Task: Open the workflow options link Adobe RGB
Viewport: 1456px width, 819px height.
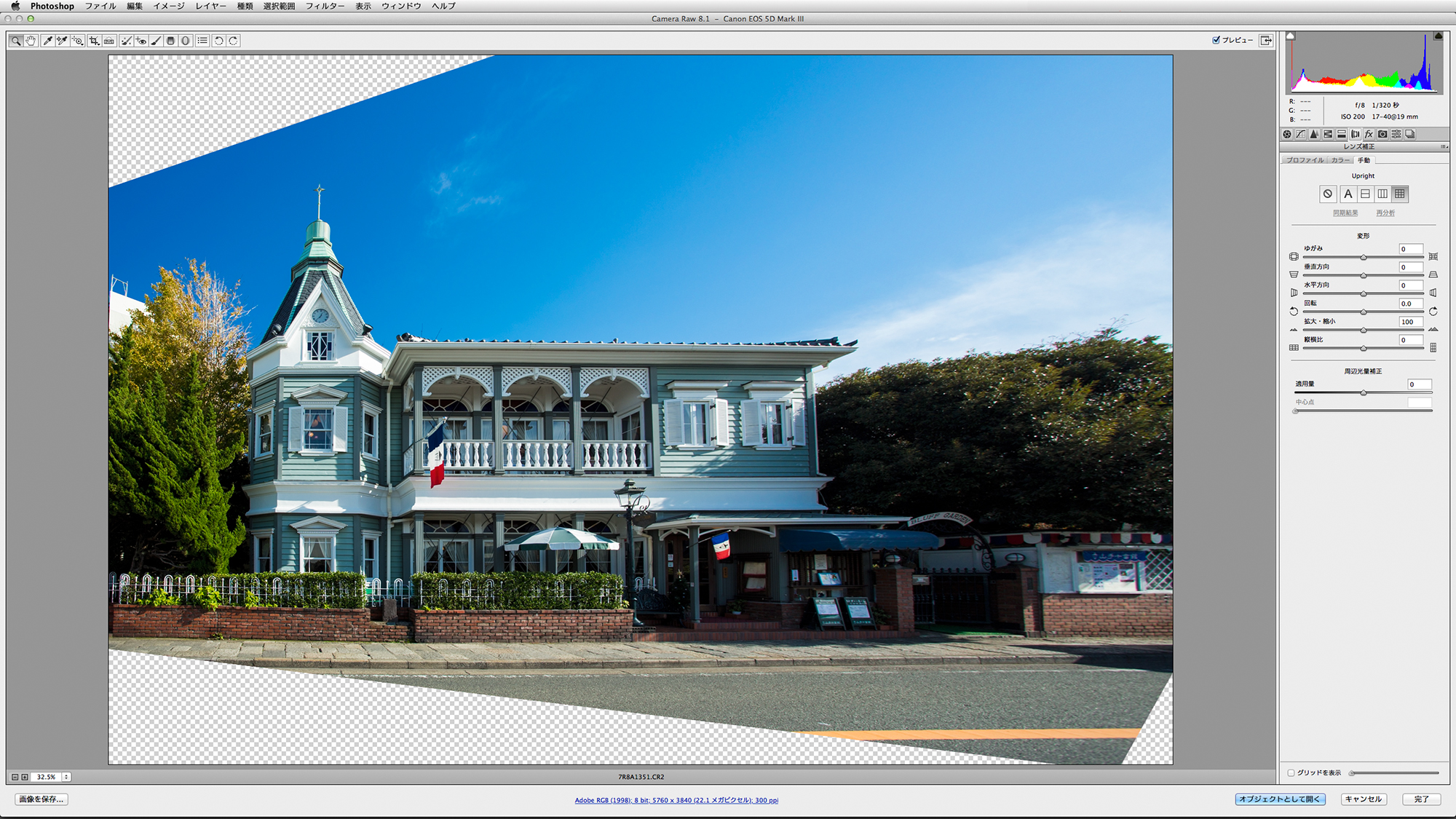Action: coord(676,800)
